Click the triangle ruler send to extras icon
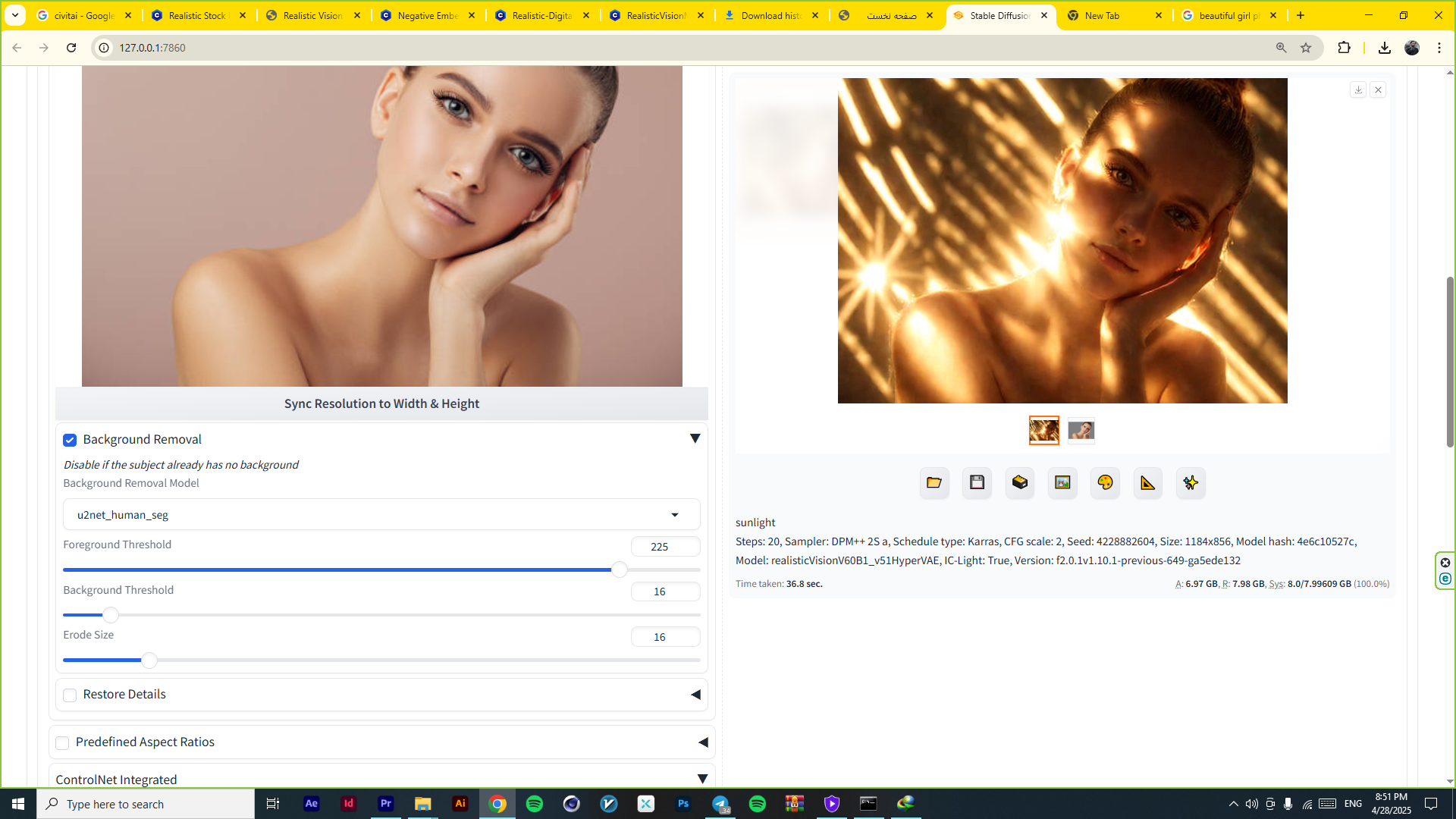 tap(1147, 483)
